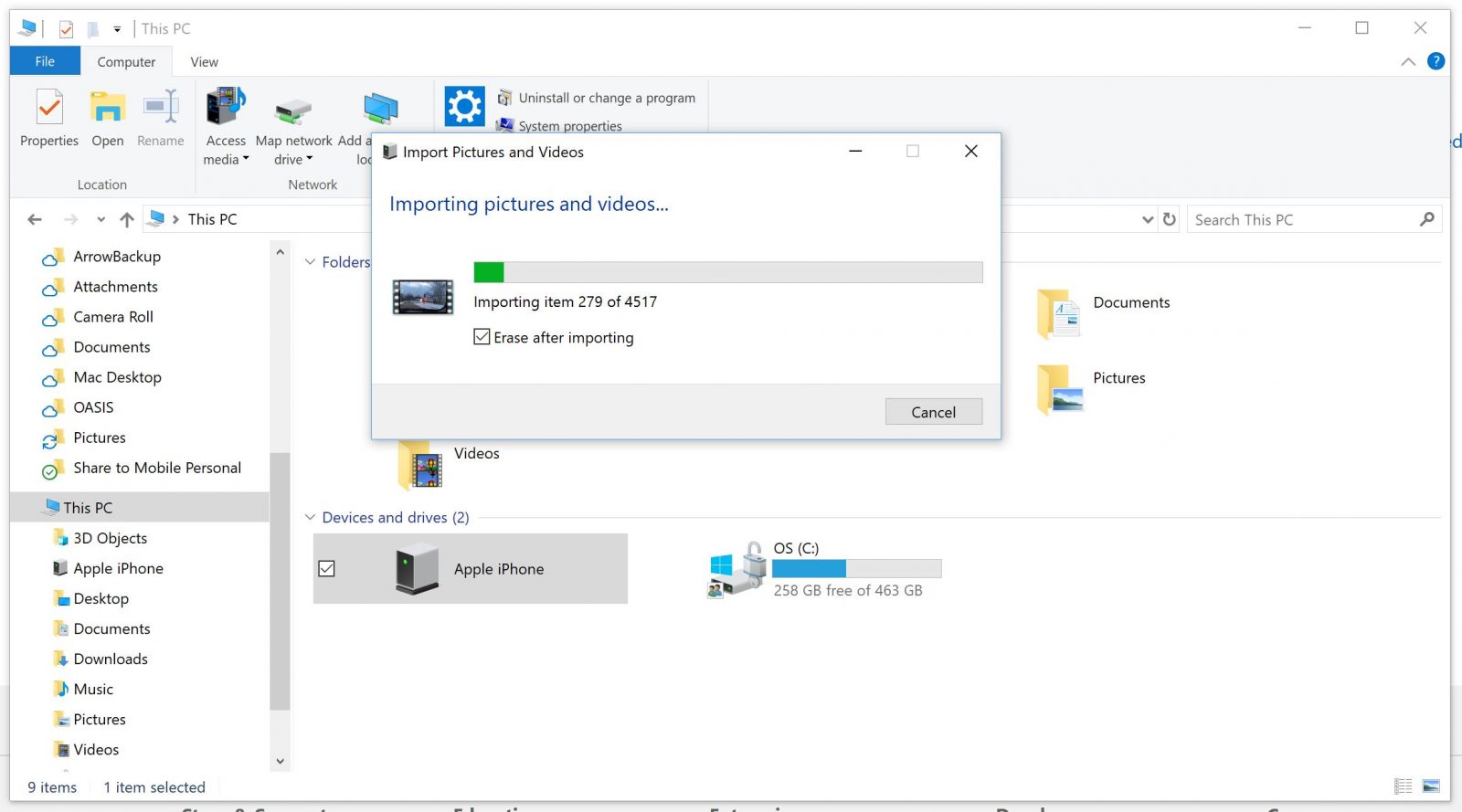Viewport: 1462px width, 812px height.
Task: Open the recent locations dropdown arrow
Action: coord(101,219)
